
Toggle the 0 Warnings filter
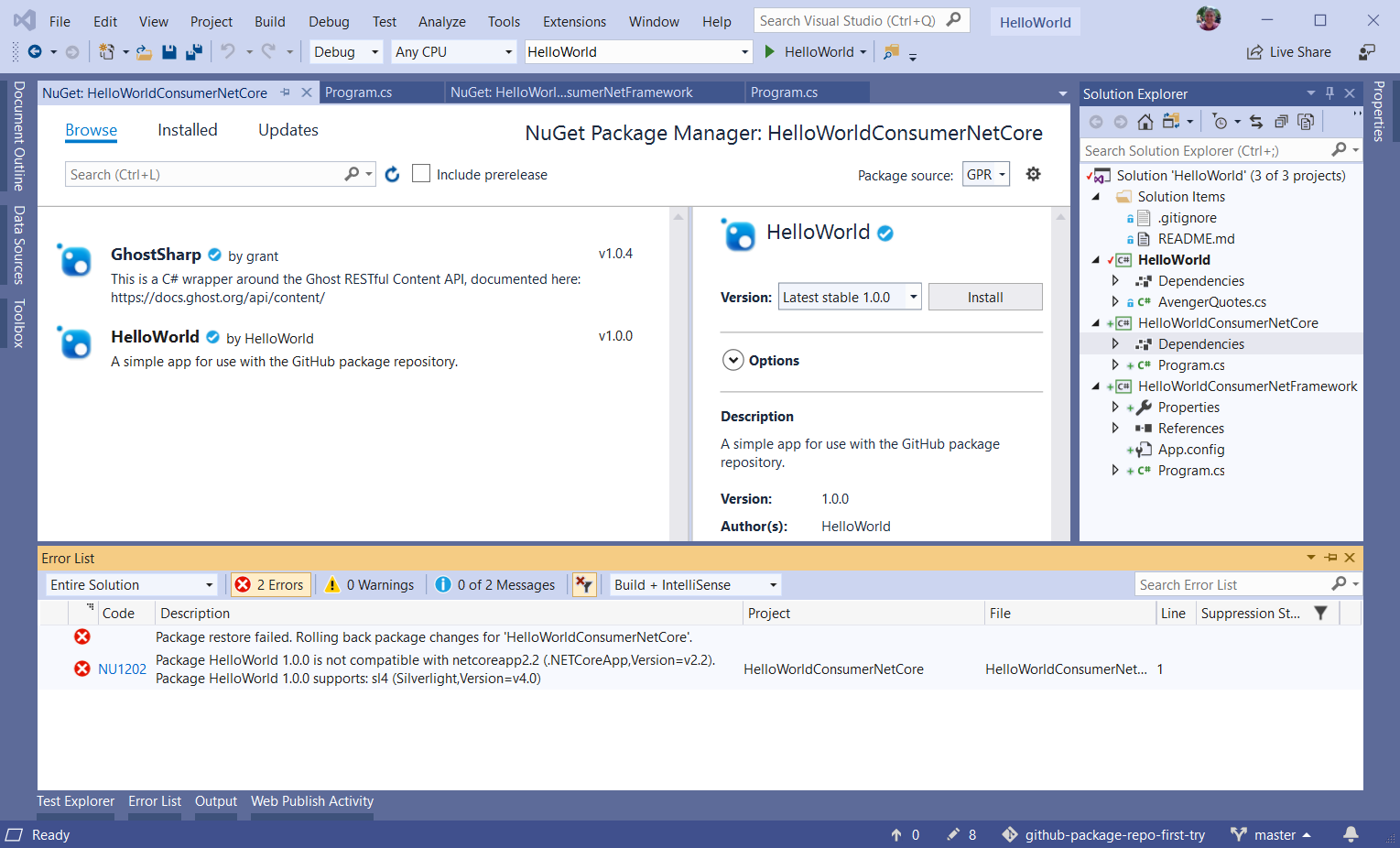371,585
